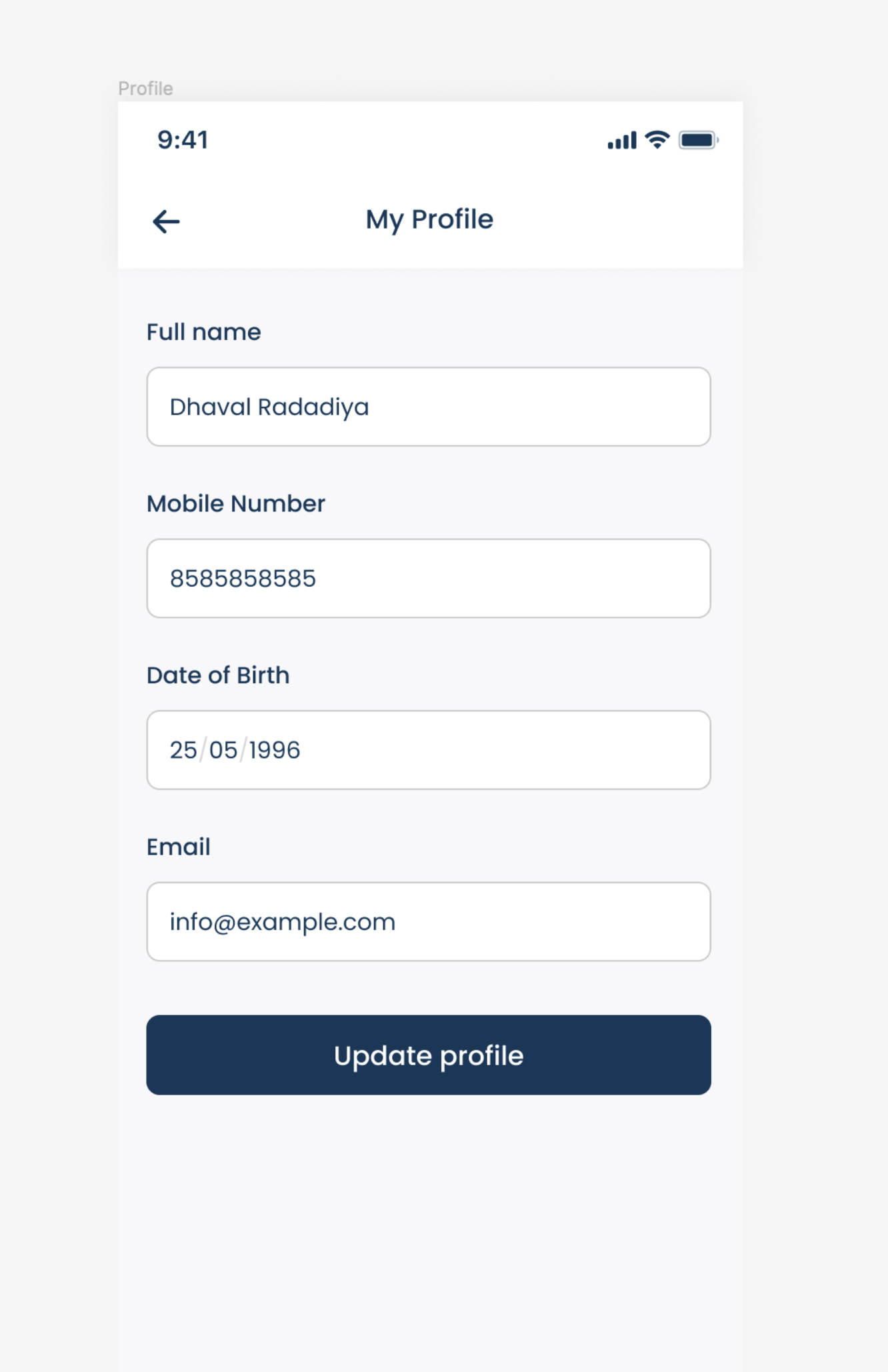
Task: Click the Full name label
Action: 203,332
